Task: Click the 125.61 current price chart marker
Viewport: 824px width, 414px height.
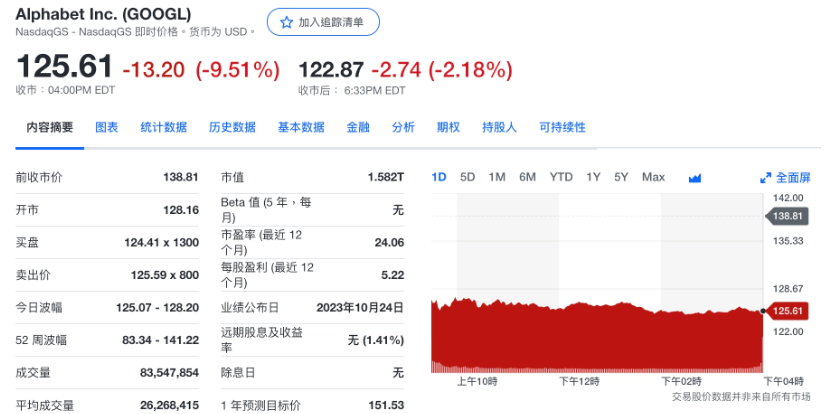Action: (787, 311)
